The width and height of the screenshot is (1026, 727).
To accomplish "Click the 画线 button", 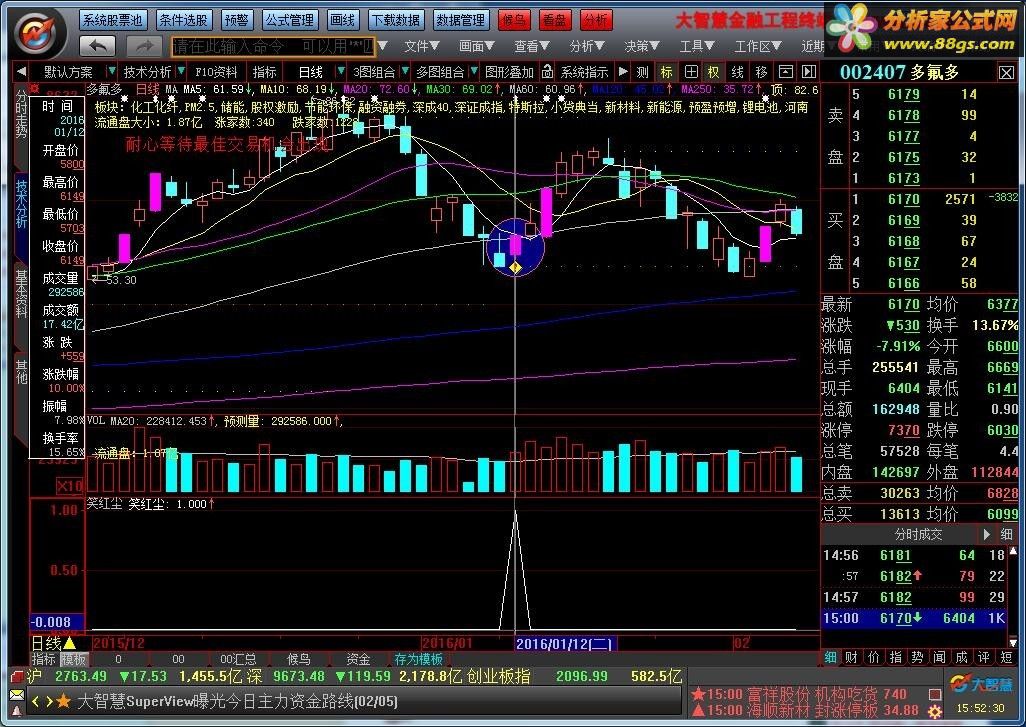I will (x=342, y=20).
